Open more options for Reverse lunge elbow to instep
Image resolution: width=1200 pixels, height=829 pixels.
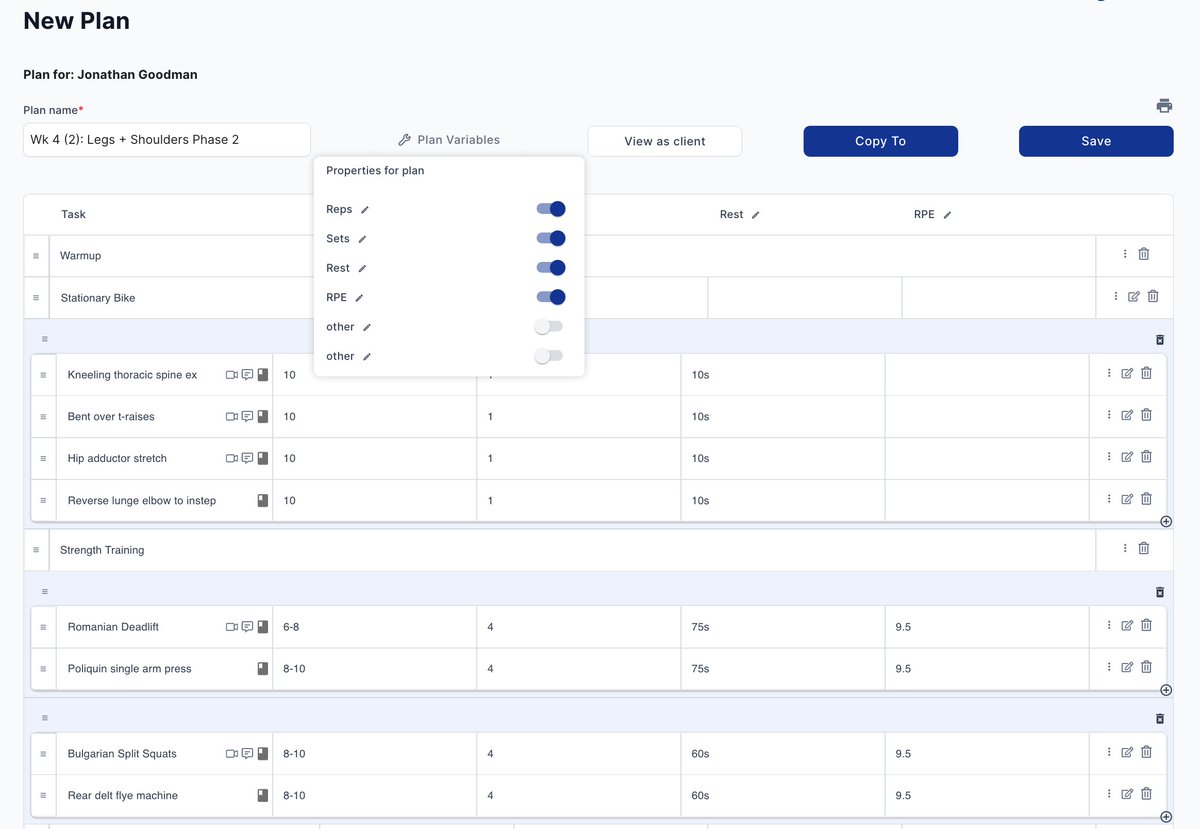coord(1109,499)
